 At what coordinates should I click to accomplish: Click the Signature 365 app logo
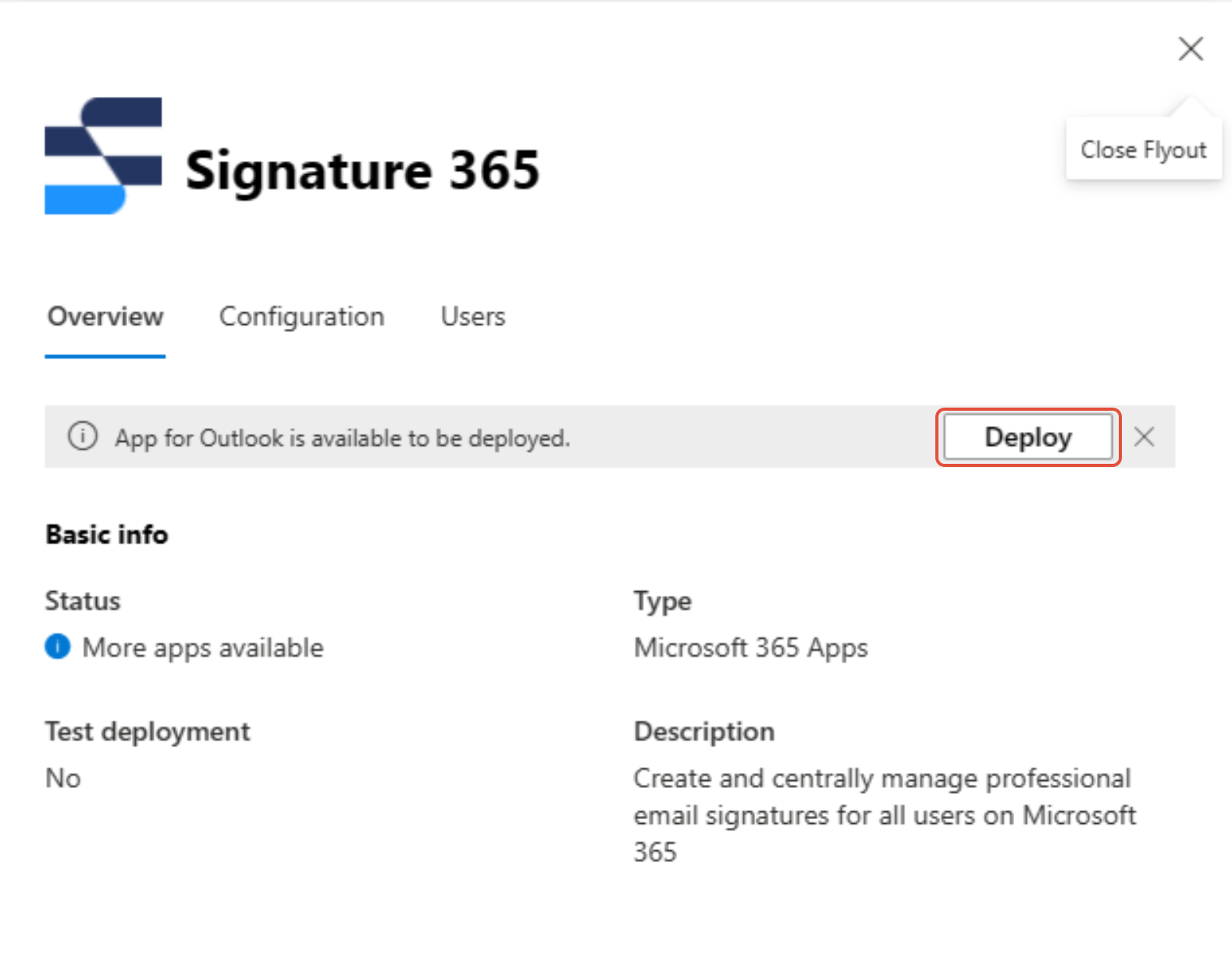tap(103, 155)
